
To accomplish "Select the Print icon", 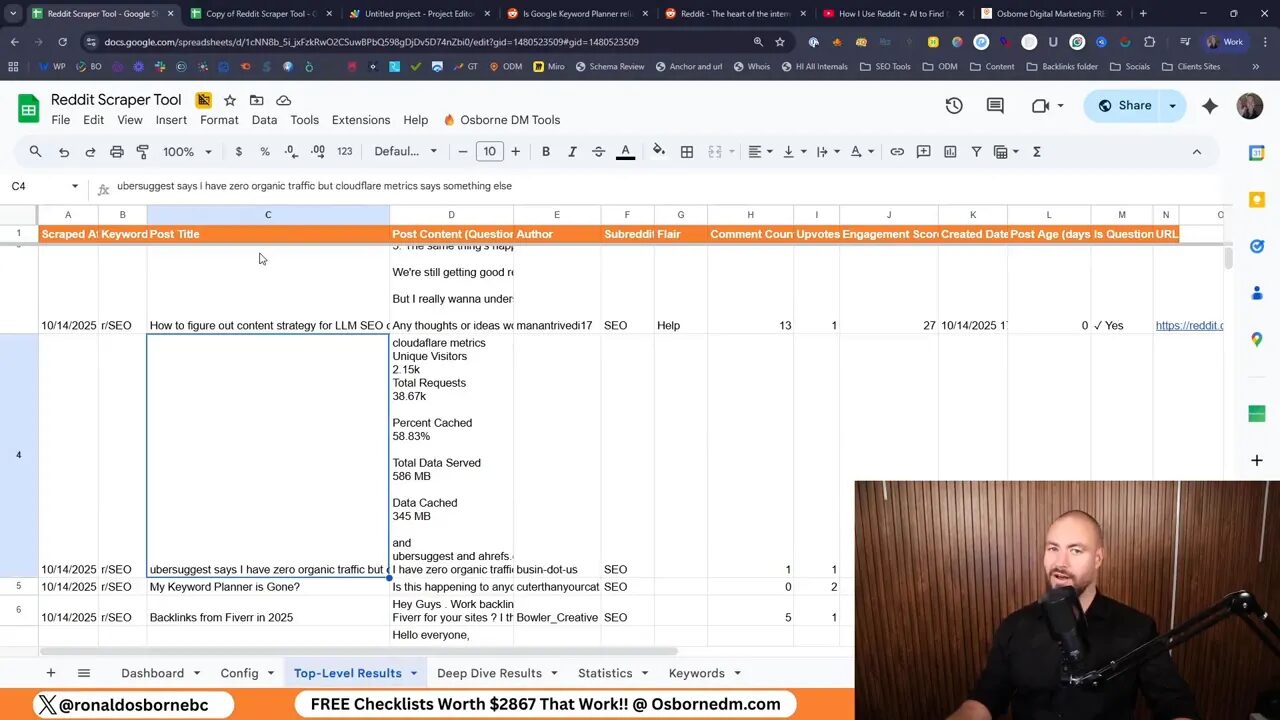I will pyautogui.click(x=117, y=151).
